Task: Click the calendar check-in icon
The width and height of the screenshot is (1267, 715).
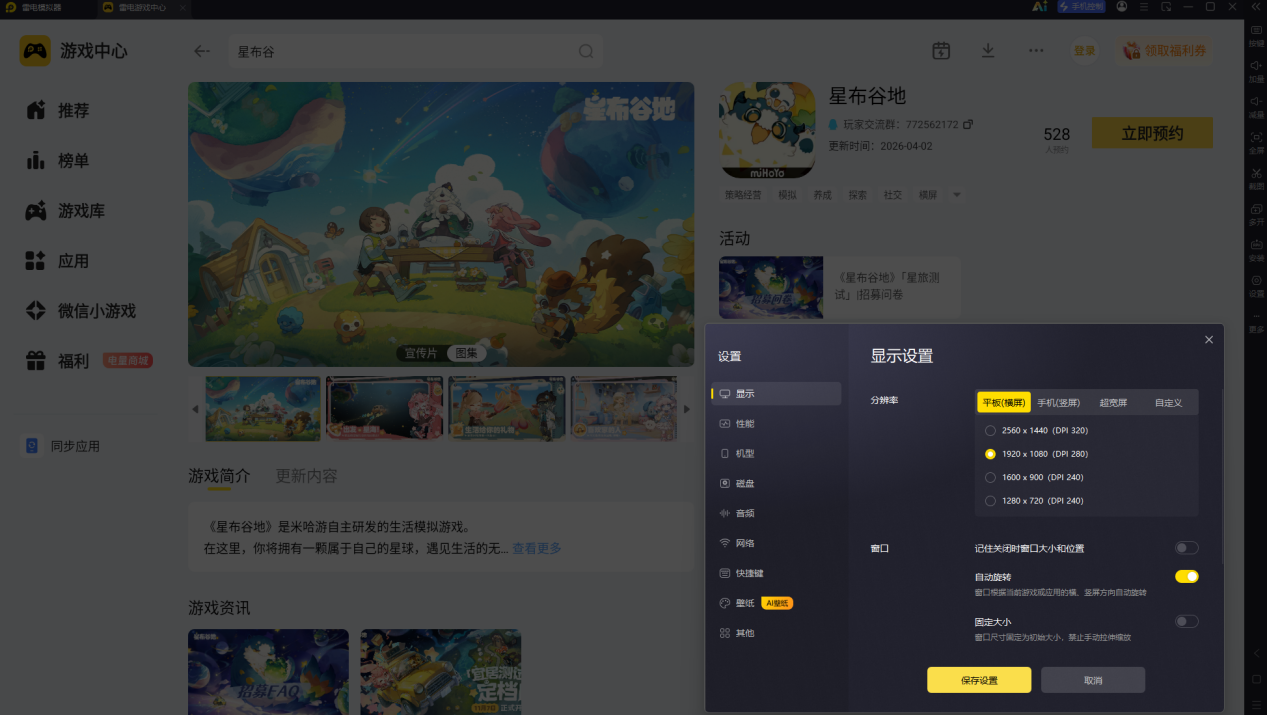Action: point(941,51)
